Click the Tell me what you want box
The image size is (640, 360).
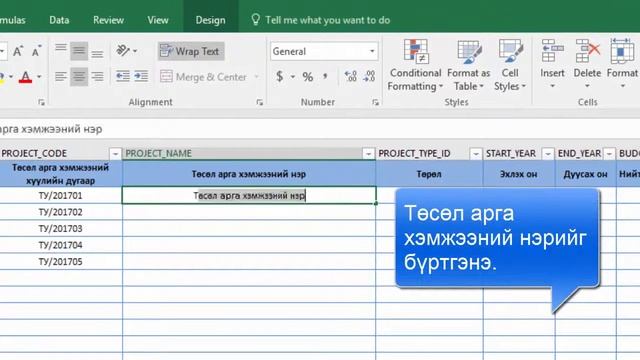tap(327, 20)
